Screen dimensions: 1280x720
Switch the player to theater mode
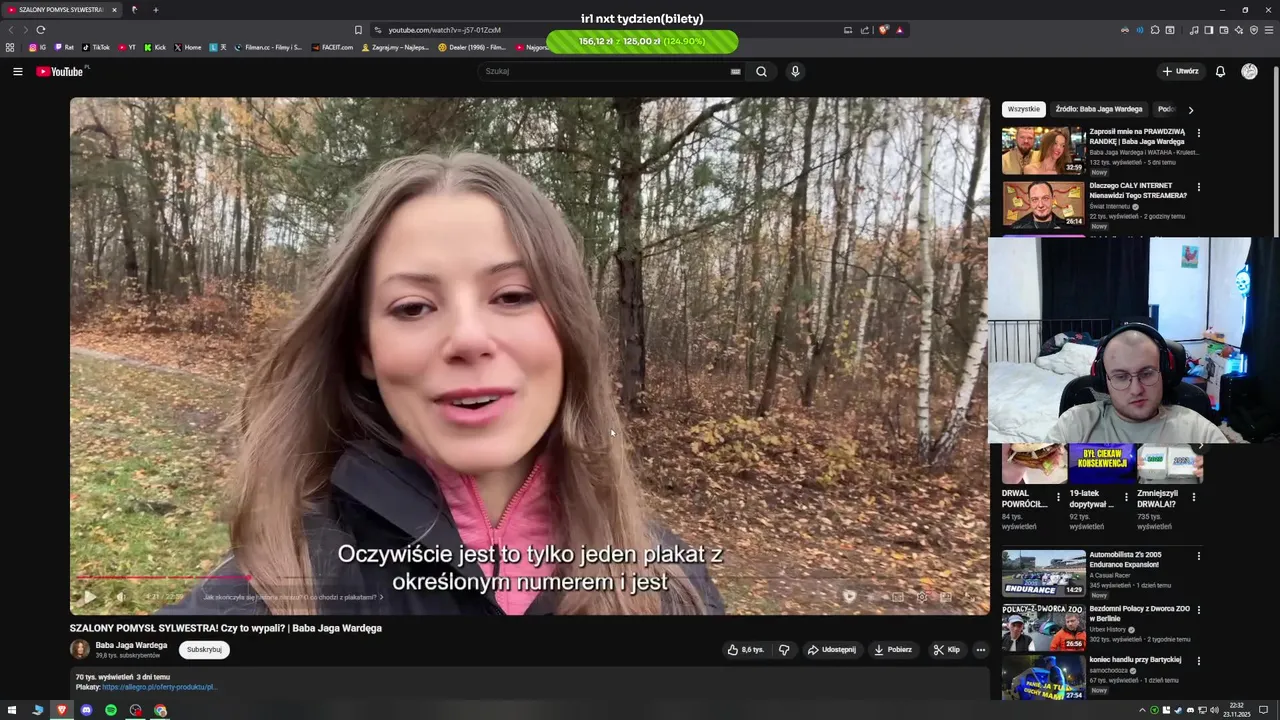pyautogui.click(x=946, y=597)
